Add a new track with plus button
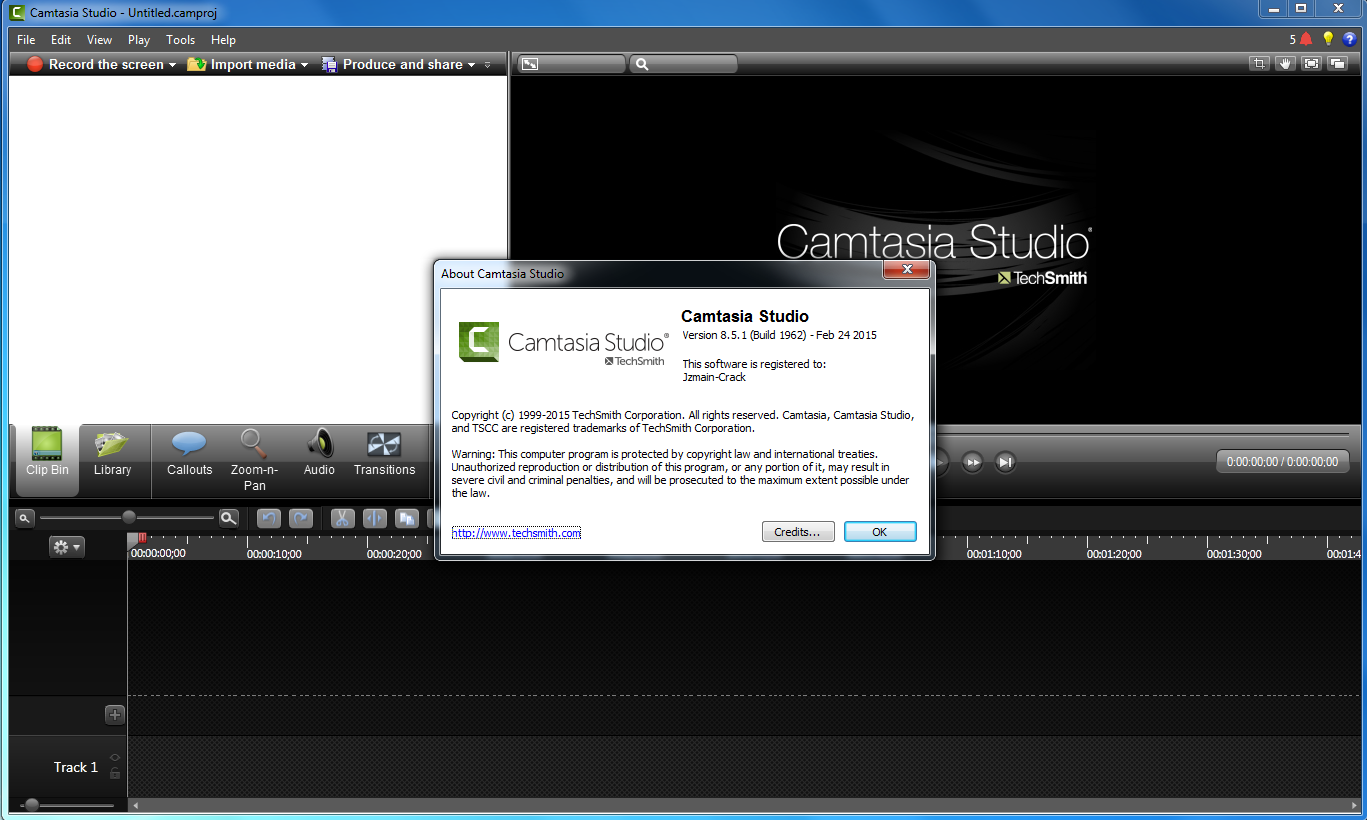The height and width of the screenshot is (820, 1367). click(115, 715)
